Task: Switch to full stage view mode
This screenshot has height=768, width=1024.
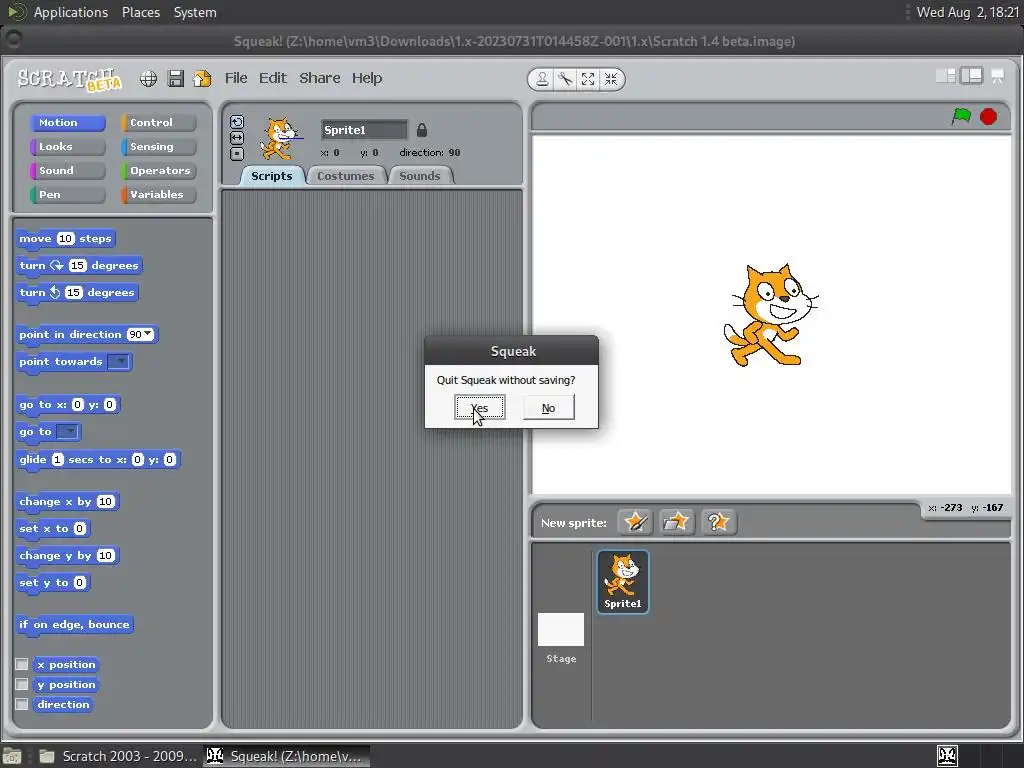Action: click(x=971, y=76)
